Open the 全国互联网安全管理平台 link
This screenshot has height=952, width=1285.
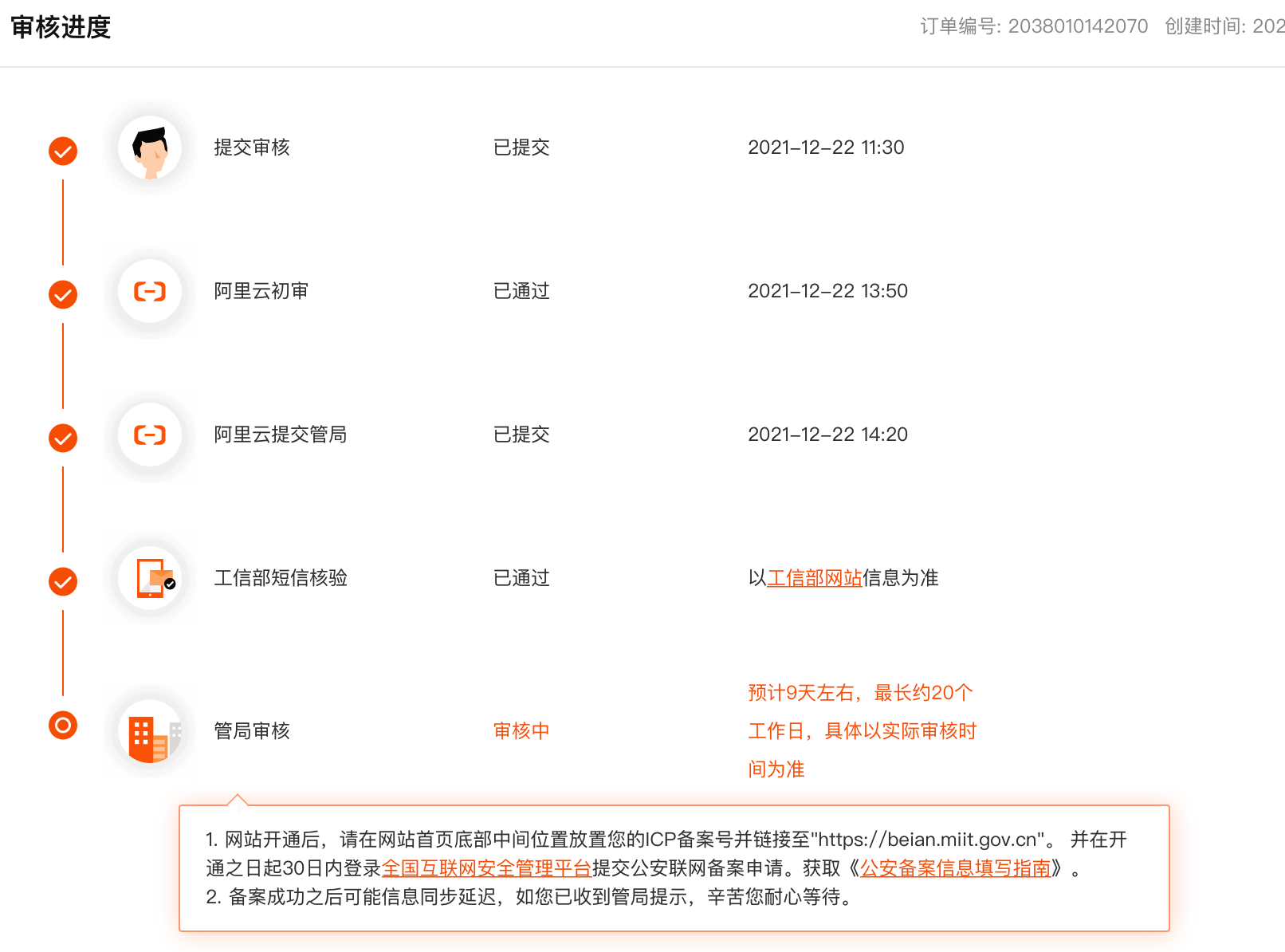click(x=486, y=868)
